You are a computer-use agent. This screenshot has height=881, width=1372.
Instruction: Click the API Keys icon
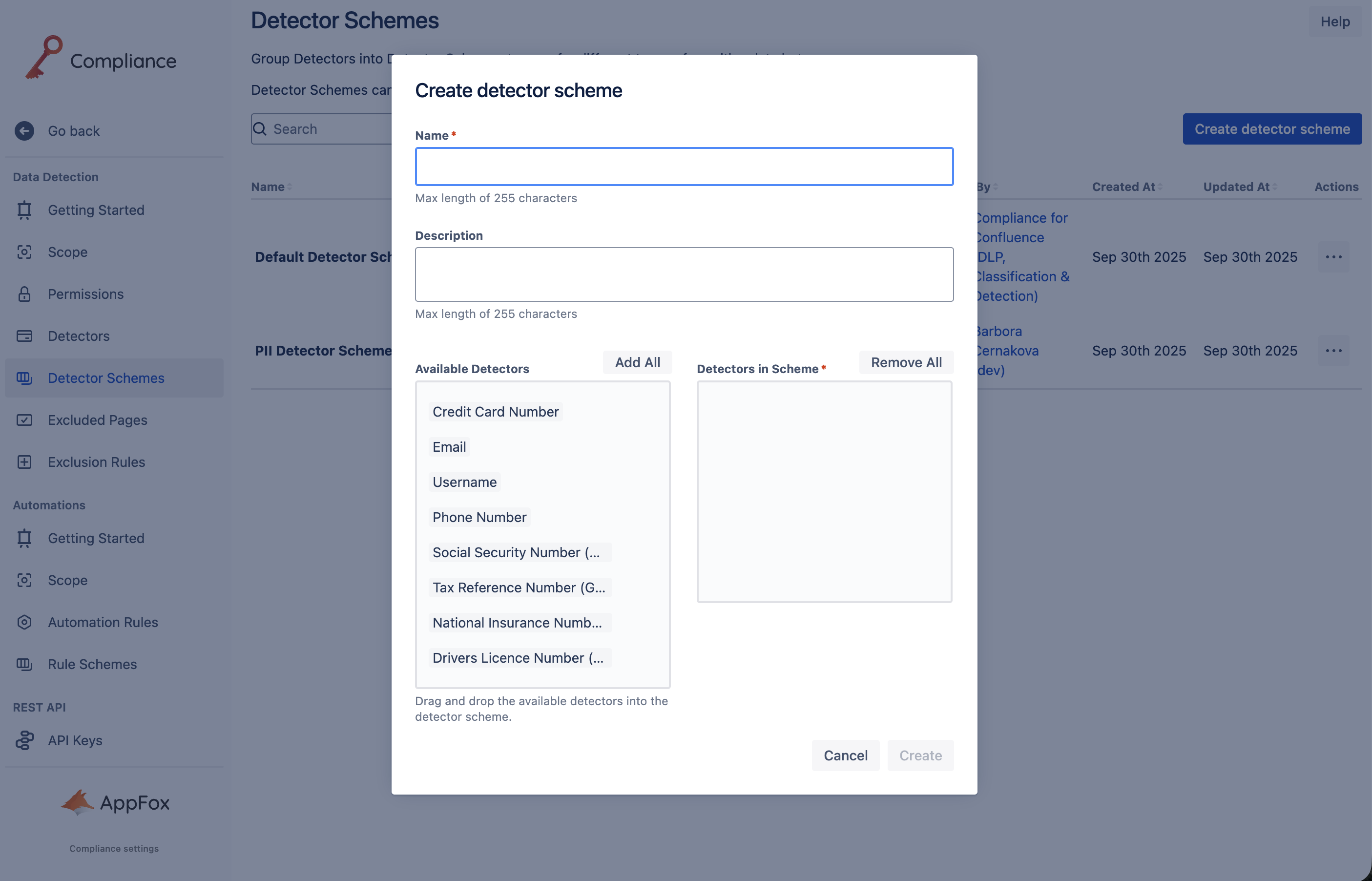(x=24, y=740)
